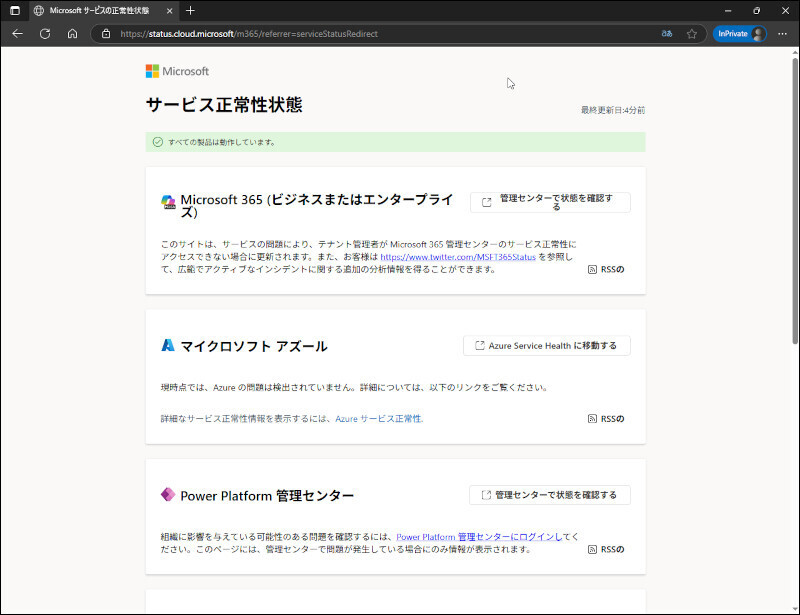The height and width of the screenshot is (615, 800).
Task: Open the browser home page icon
Action: pos(72,34)
